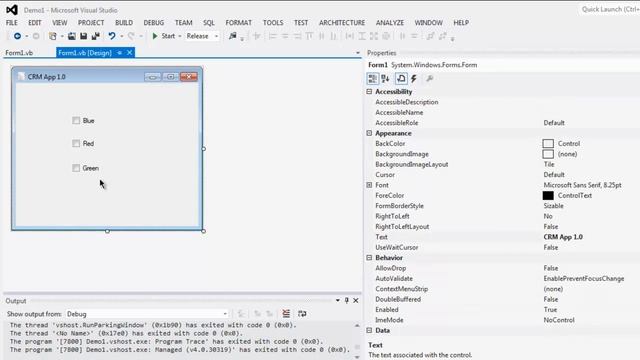
Task: Pin the Output window with pushpin icon
Action: [x=347, y=300]
